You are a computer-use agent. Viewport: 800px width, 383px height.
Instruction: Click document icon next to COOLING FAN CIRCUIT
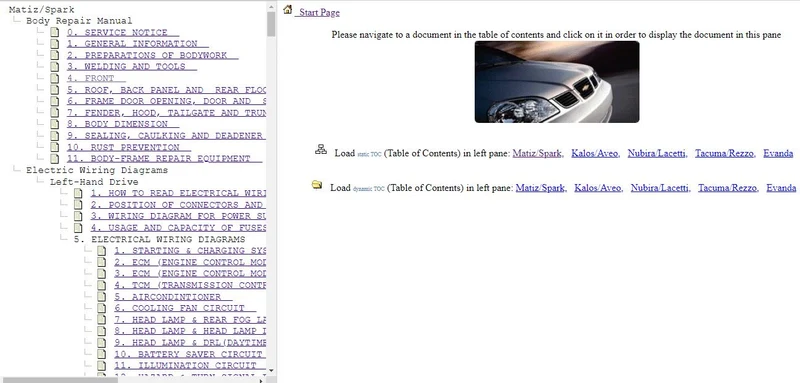(x=102, y=308)
